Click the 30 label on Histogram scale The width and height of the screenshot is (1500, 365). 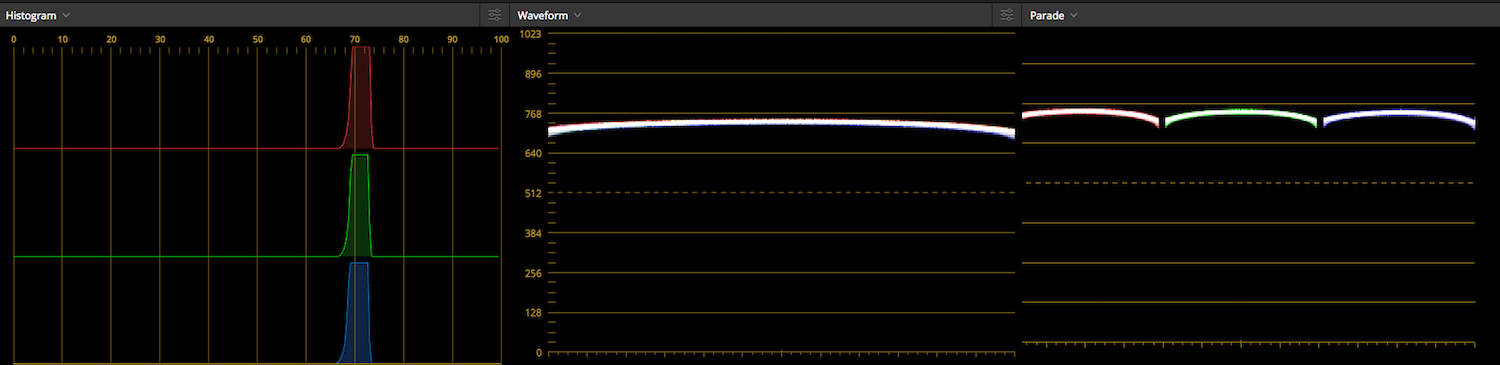(x=160, y=39)
